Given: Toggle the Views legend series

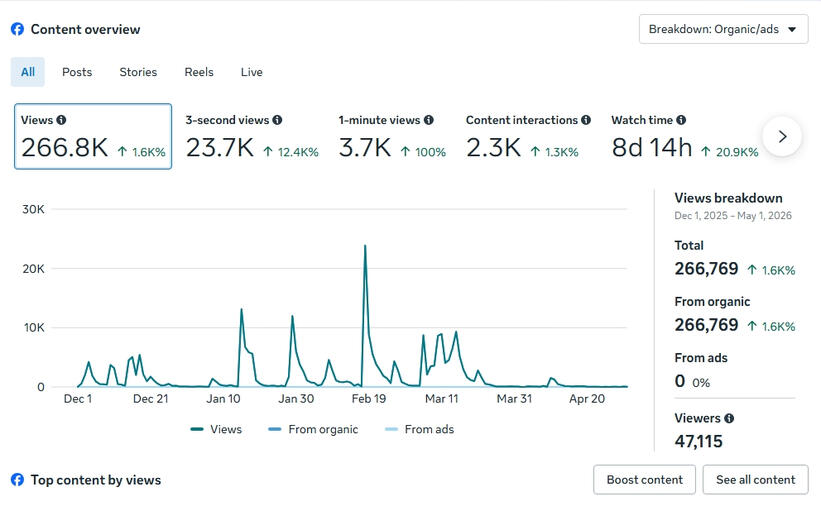Looking at the screenshot, I should tap(216, 429).
